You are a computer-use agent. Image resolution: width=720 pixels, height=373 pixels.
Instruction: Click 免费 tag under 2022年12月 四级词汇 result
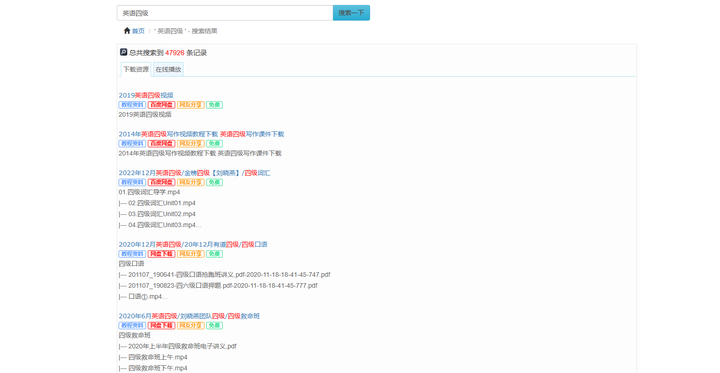[214, 182]
